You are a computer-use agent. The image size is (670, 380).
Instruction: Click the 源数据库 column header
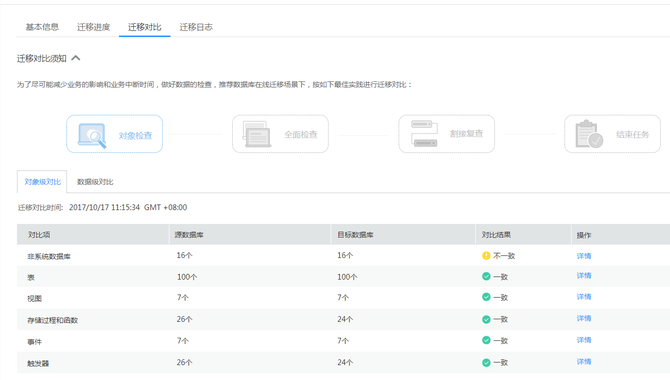coord(189,235)
